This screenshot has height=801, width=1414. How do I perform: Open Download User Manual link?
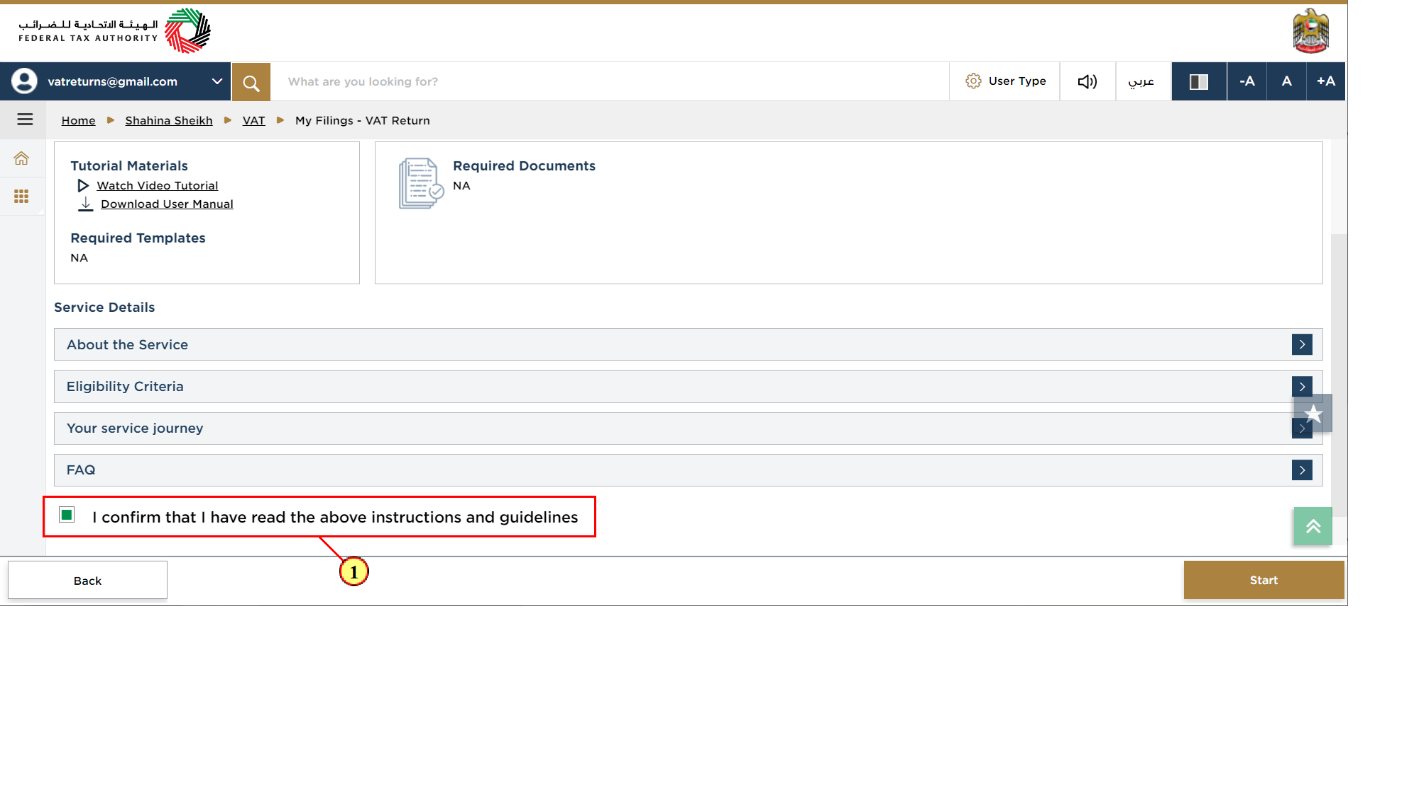(167, 204)
